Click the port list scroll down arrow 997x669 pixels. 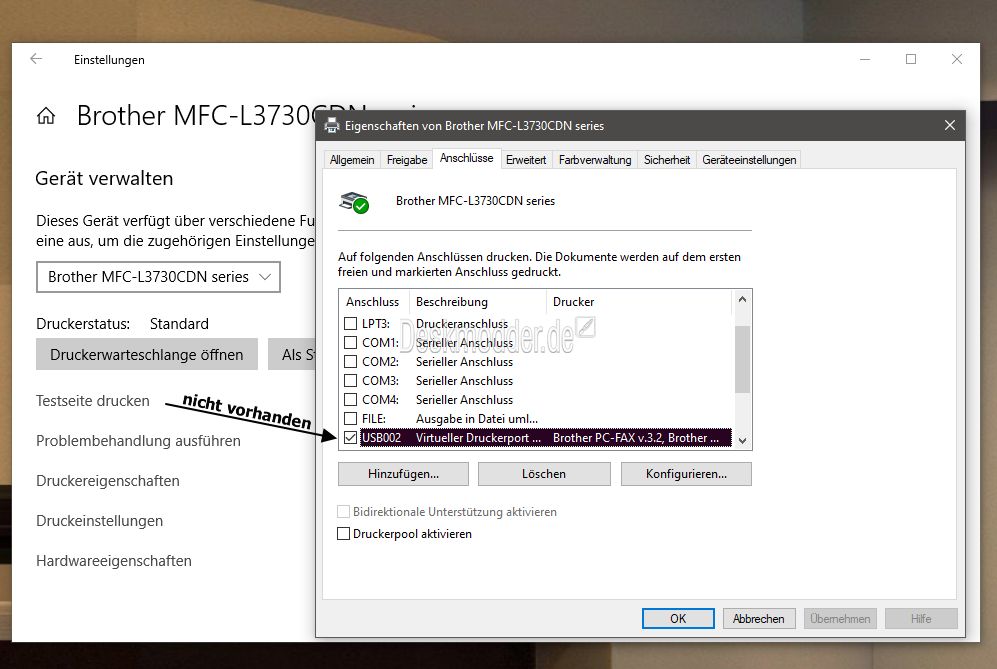tap(742, 441)
